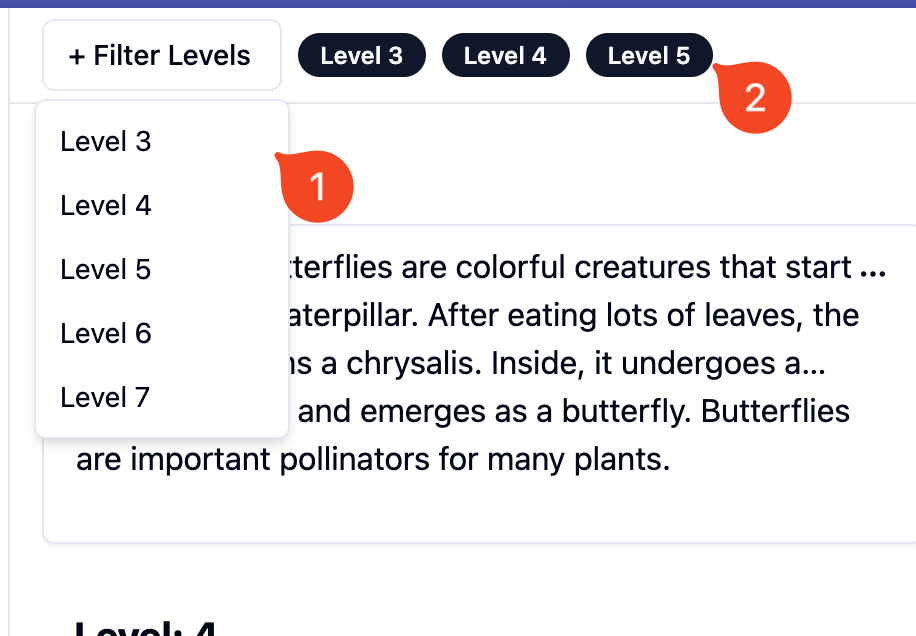Toggle the Level 4 filter chip
916x636 pixels.
505,55
